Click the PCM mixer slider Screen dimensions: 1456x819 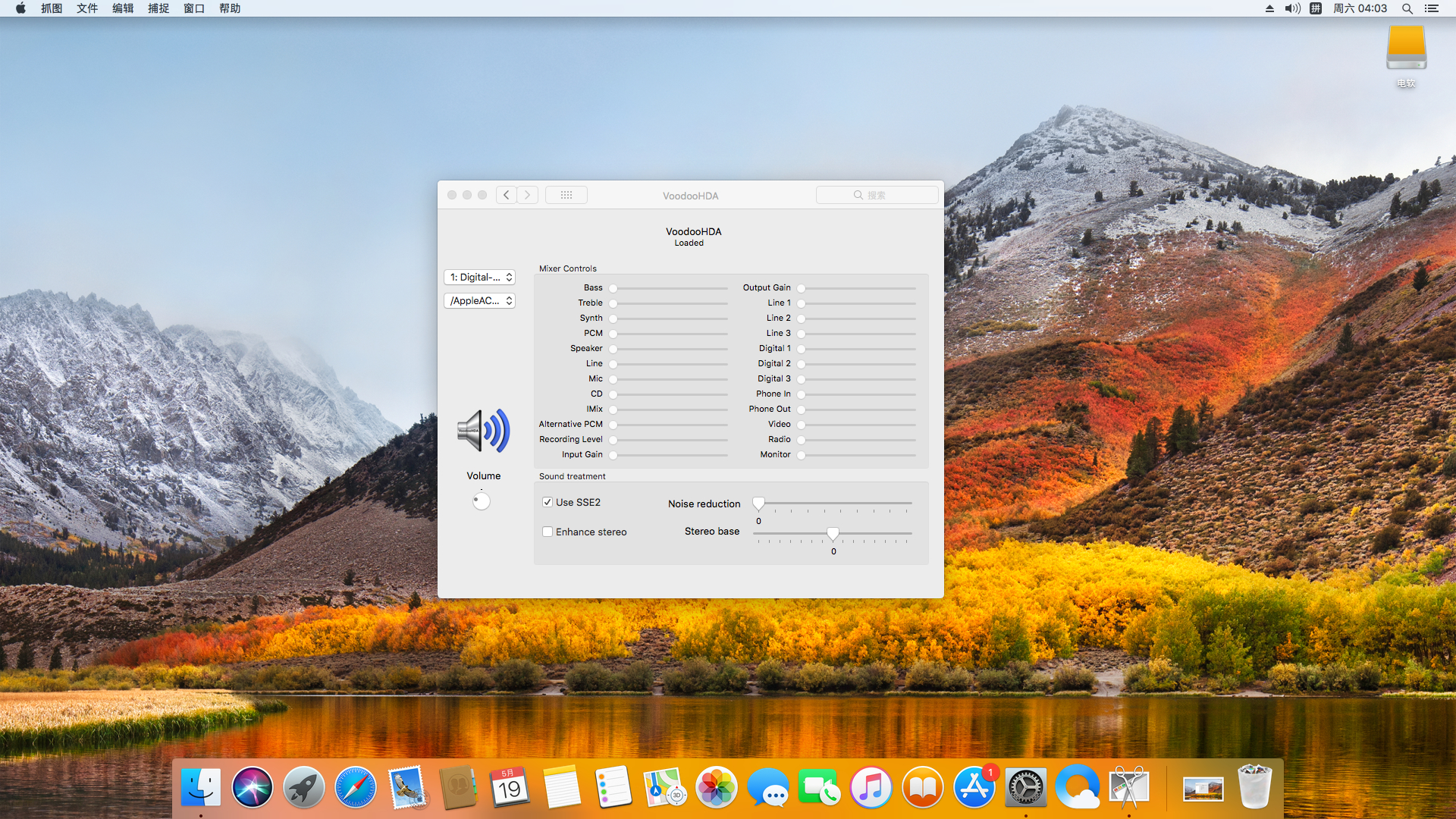click(x=668, y=334)
